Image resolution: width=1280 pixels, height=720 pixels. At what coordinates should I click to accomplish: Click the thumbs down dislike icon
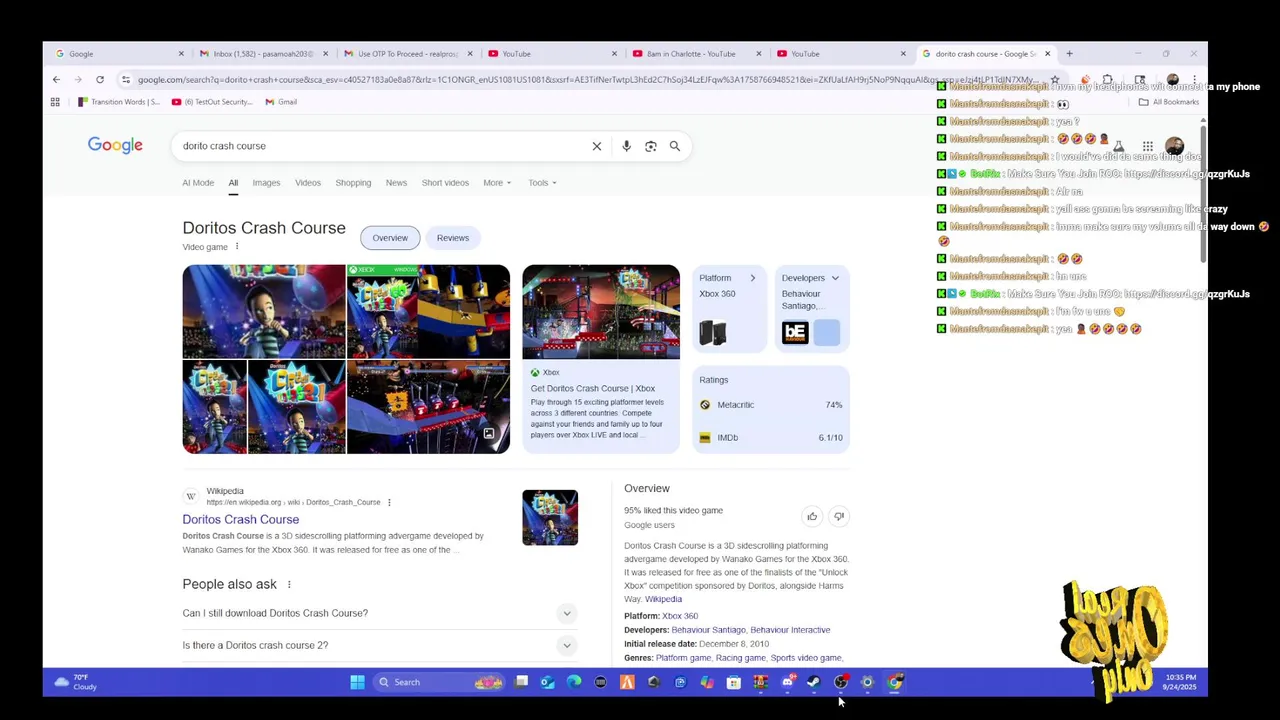coord(839,516)
